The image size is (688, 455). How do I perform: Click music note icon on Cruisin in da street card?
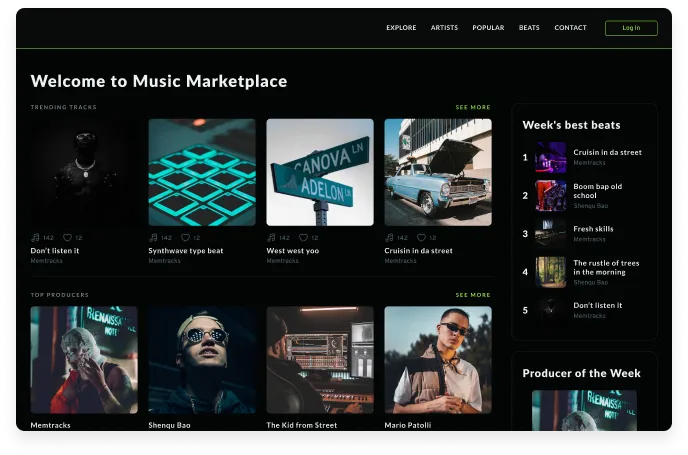[x=389, y=237]
